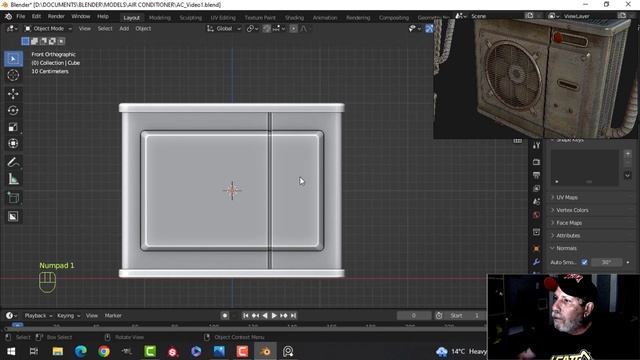Click the Start frame field
This screenshot has height=360, width=640.
(x=464, y=316)
